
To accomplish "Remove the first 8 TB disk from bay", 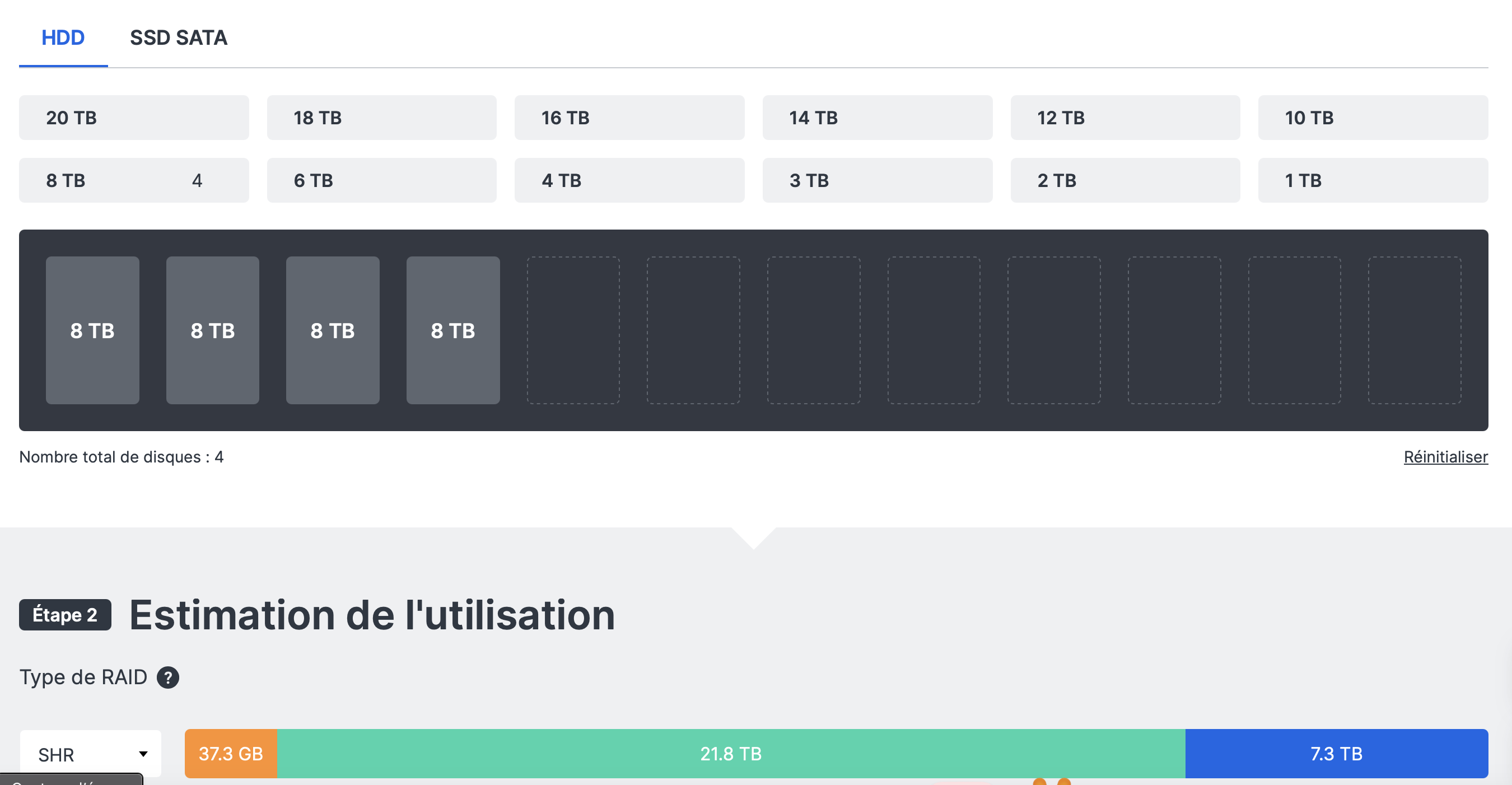I will coord(92,330).
